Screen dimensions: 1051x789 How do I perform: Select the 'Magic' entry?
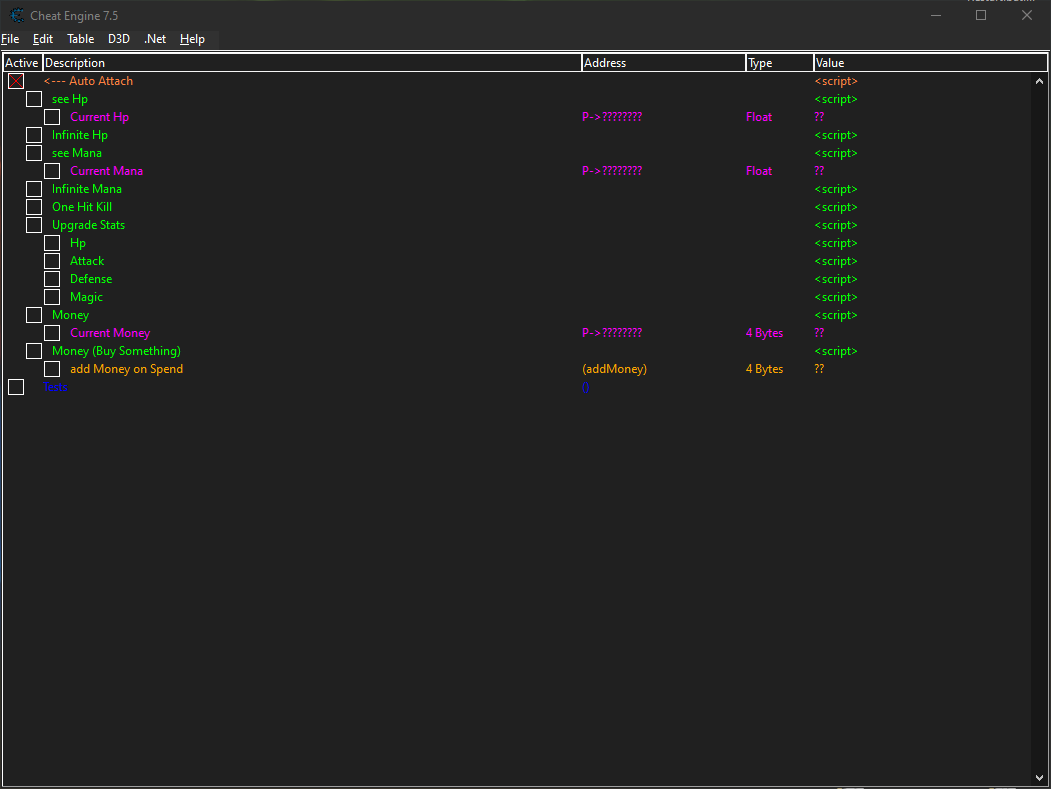(x=86, y=297)
